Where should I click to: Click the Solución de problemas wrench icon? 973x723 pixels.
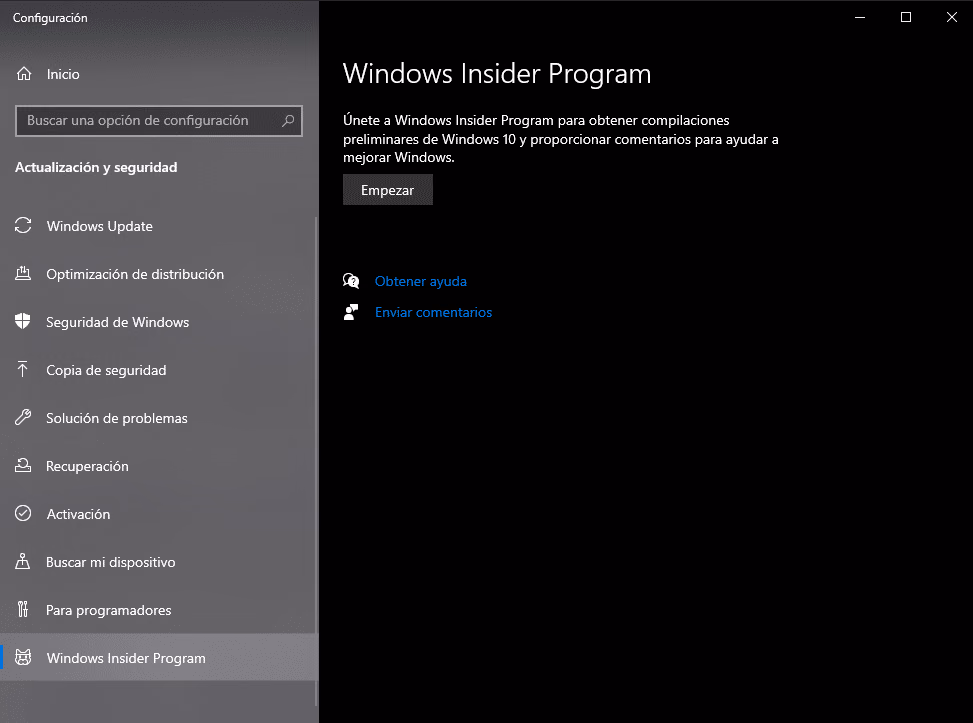[x=23, y=417]
